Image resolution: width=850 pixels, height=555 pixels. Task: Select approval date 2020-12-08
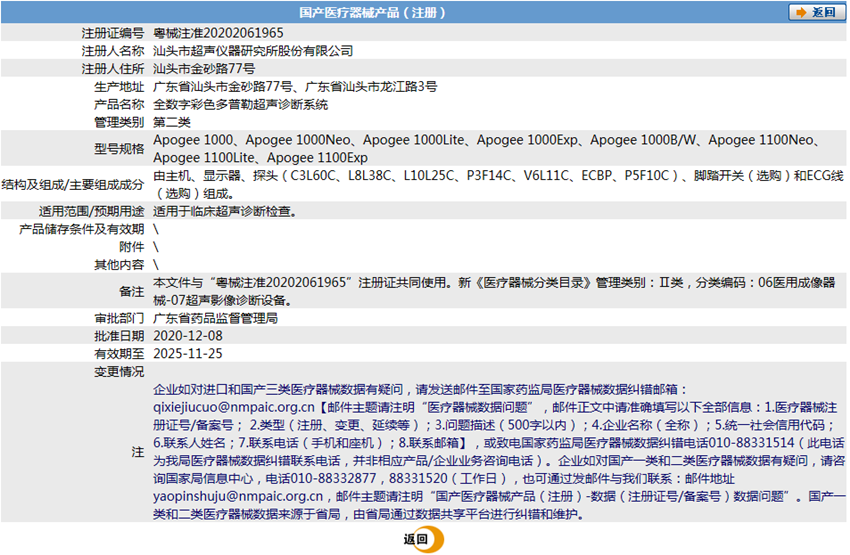click(188, 336)
